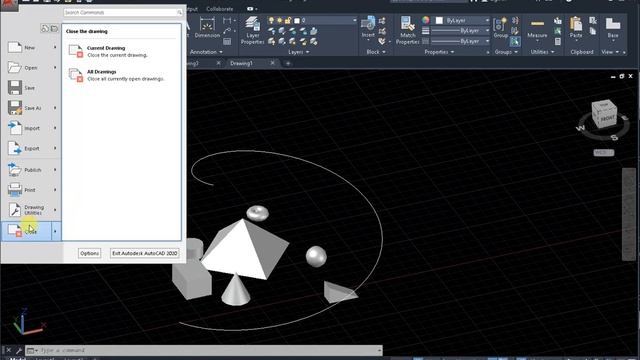Toggle layer freeze sun icon

(x=280, y=20)
